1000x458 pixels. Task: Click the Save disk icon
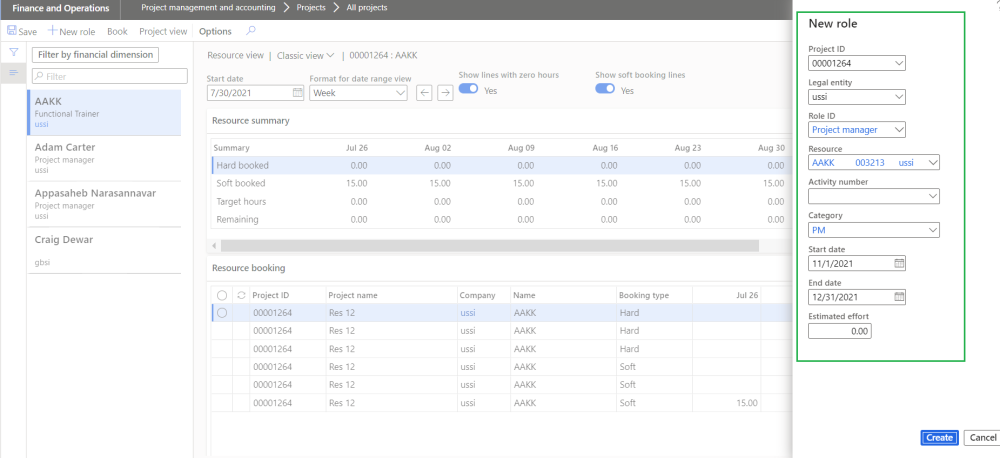(x=12, y=32)
